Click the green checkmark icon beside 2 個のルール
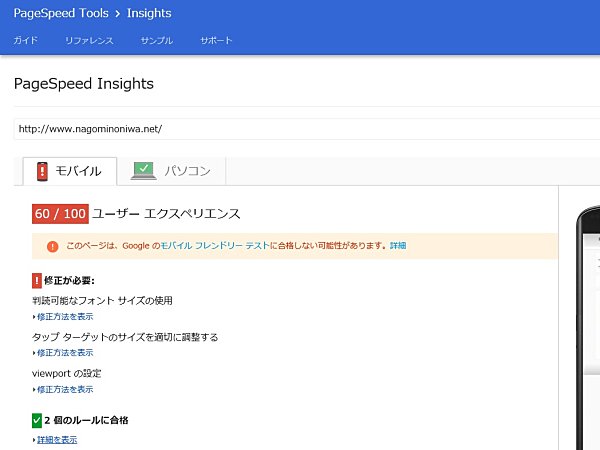Screen dimensions: 600x450 36,421
